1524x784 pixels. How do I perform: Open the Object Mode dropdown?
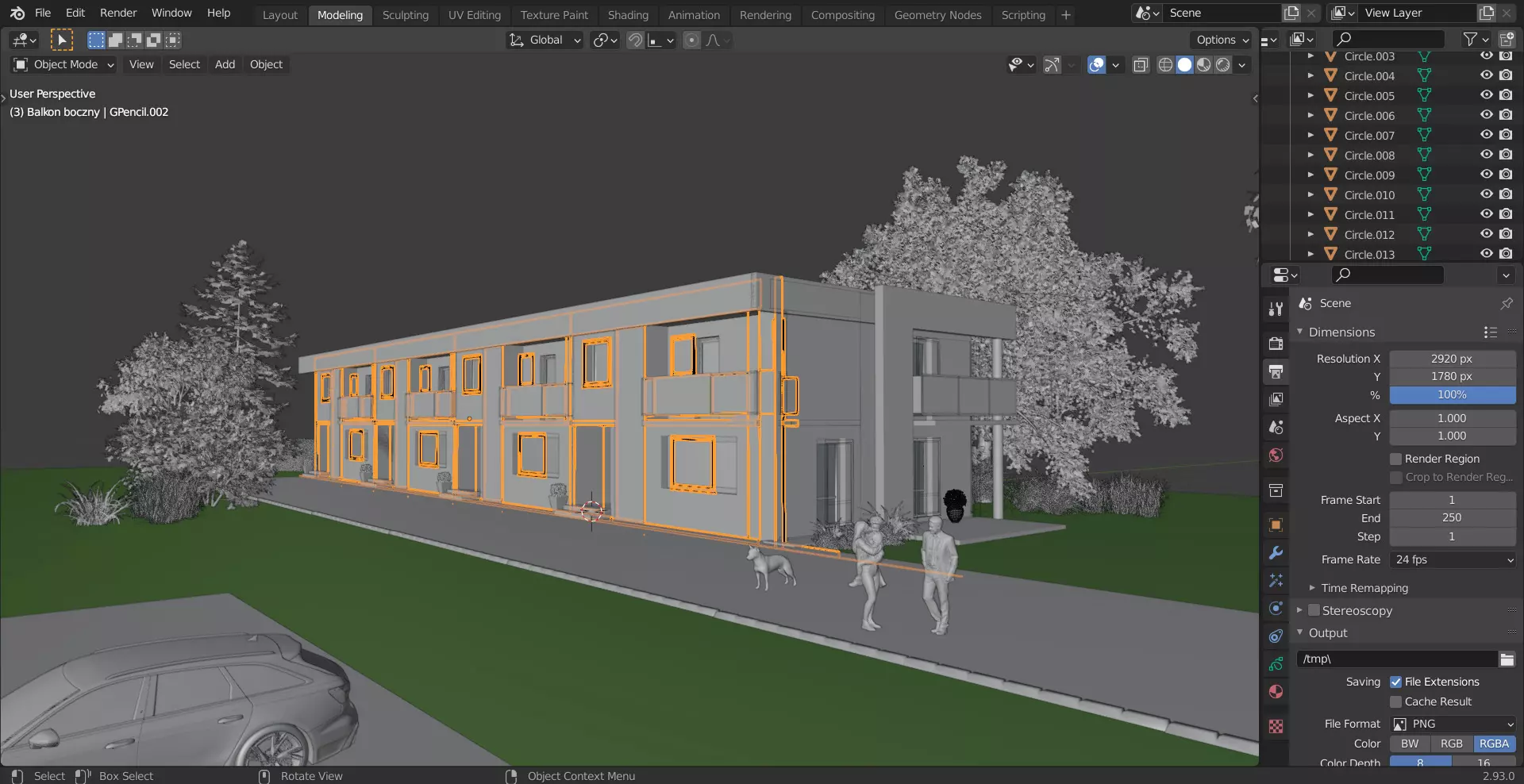coord(64,64)
